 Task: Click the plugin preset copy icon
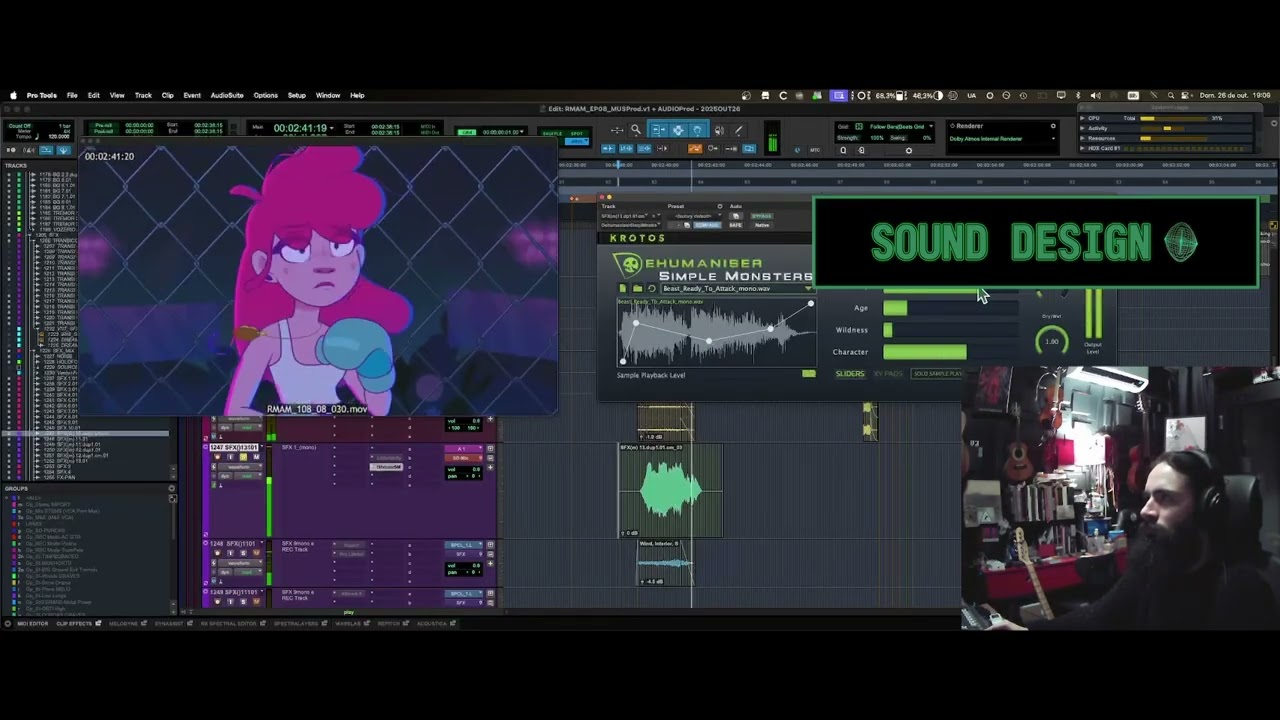pos(687,225)
